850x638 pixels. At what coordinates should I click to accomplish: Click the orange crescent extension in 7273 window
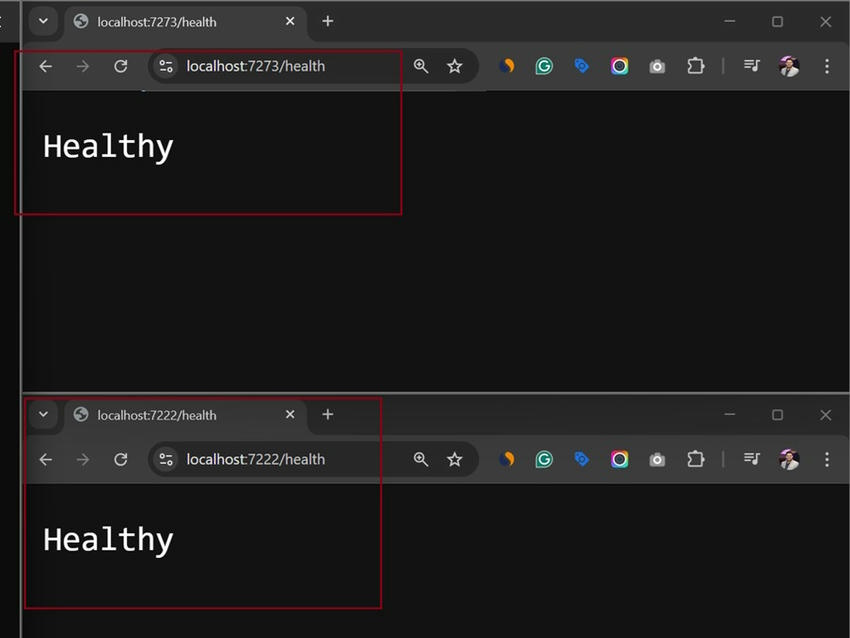pos(507,66)
